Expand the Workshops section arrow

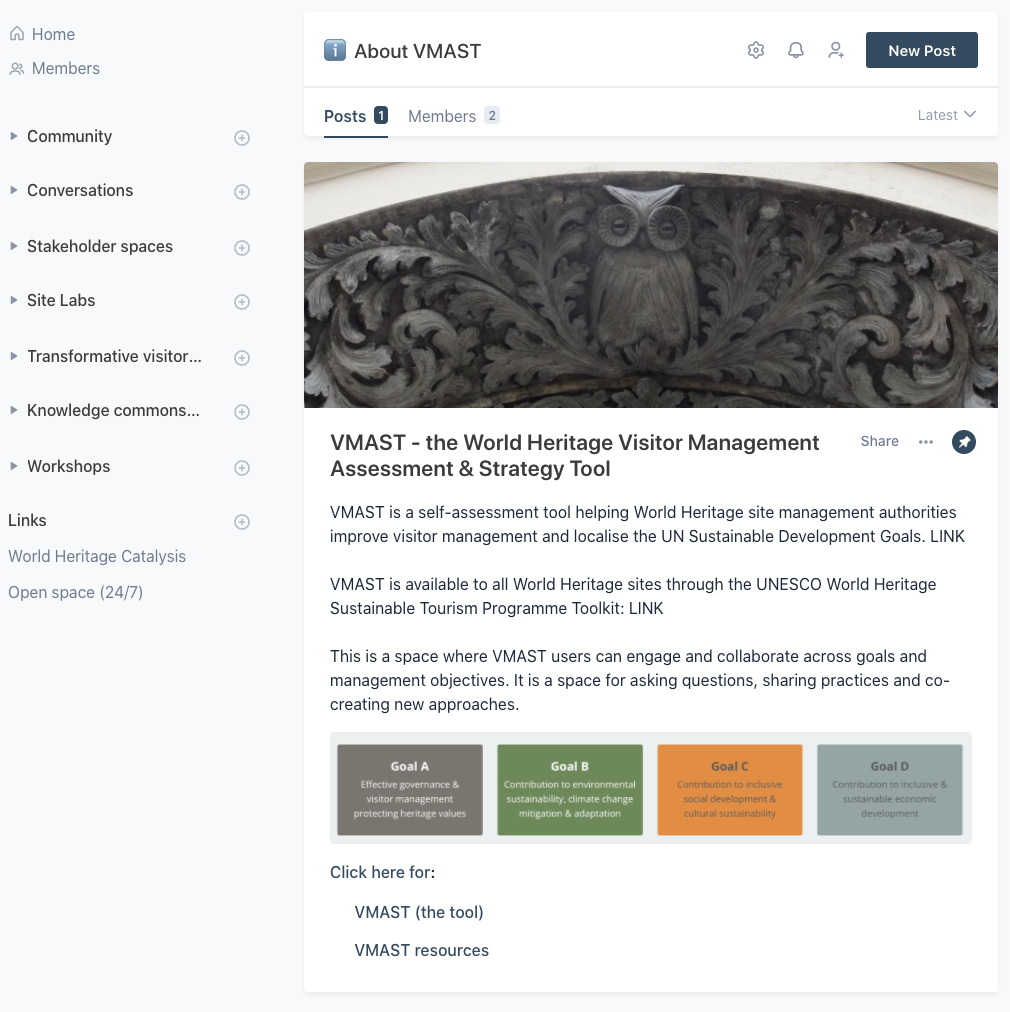tap(14, 466)
